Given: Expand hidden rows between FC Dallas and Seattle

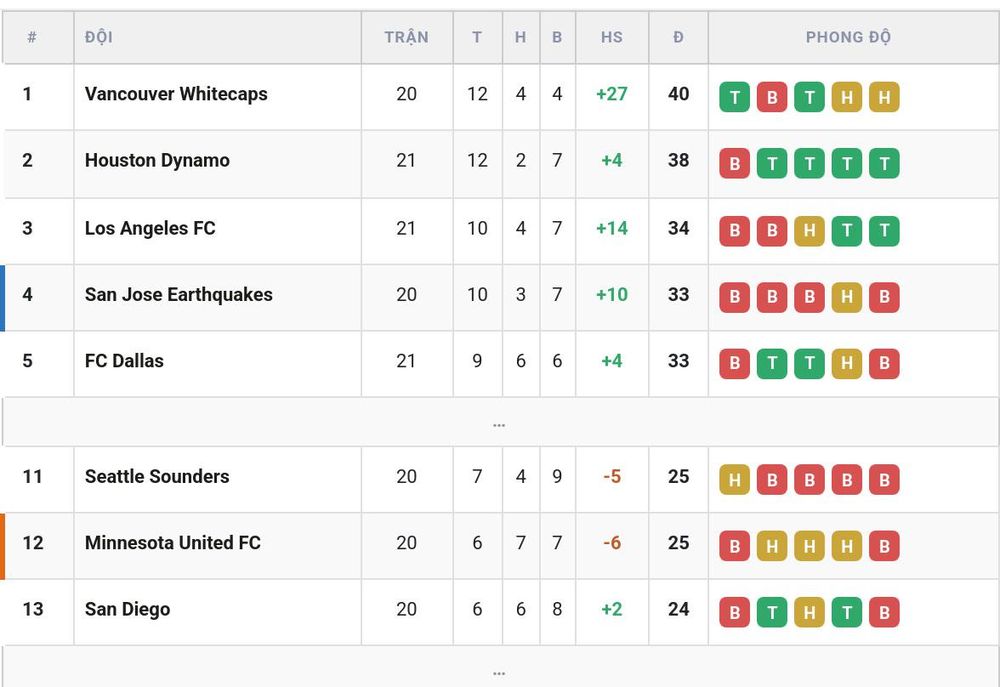Looking at the screenshot, I should coord(499,422).
